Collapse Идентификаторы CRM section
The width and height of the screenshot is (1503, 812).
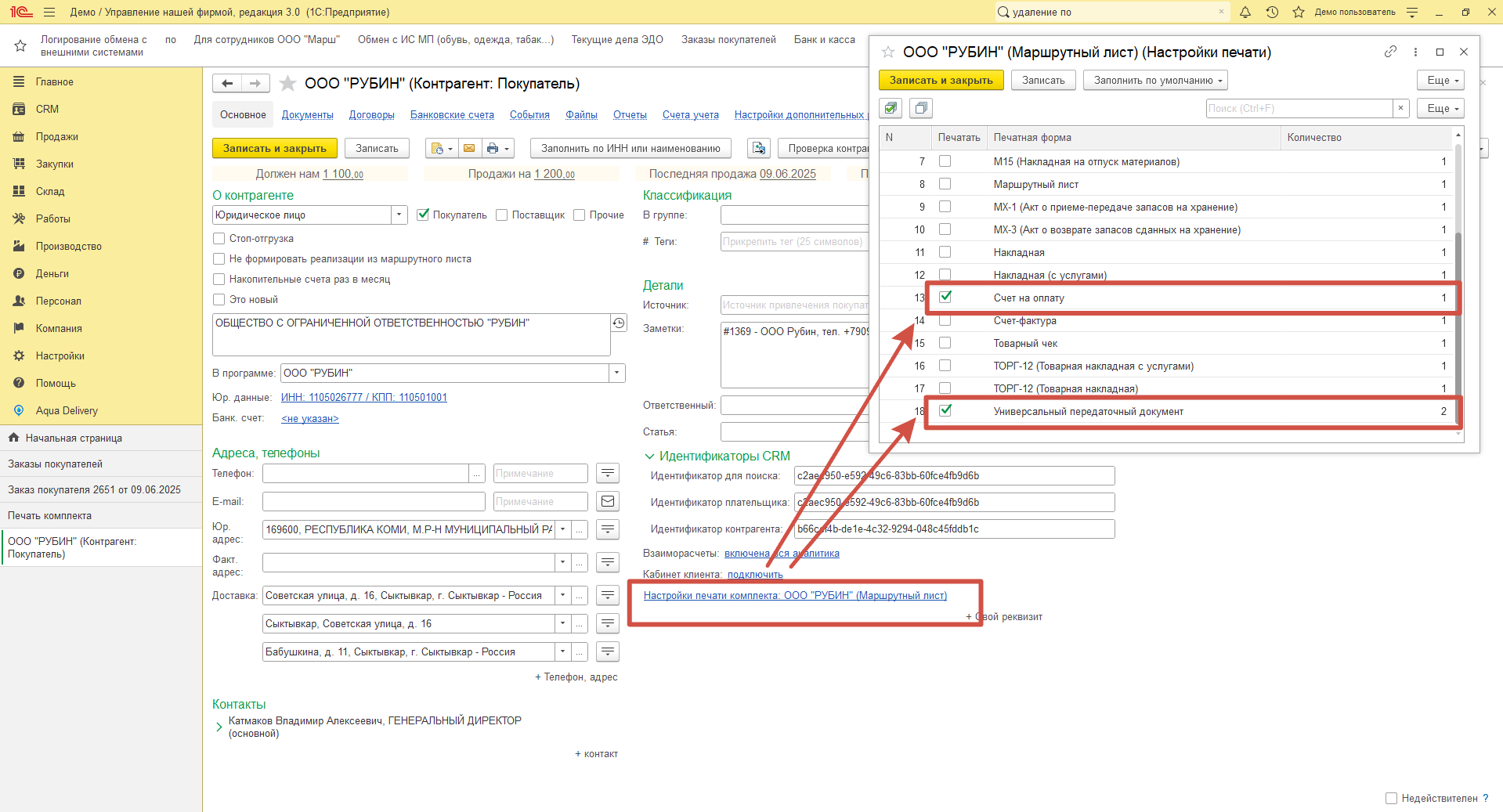[649, 456]
